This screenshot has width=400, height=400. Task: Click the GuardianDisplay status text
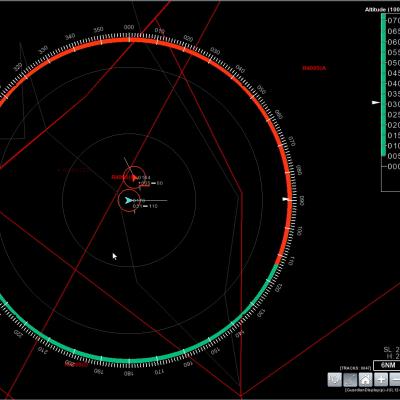click(372, 390)
